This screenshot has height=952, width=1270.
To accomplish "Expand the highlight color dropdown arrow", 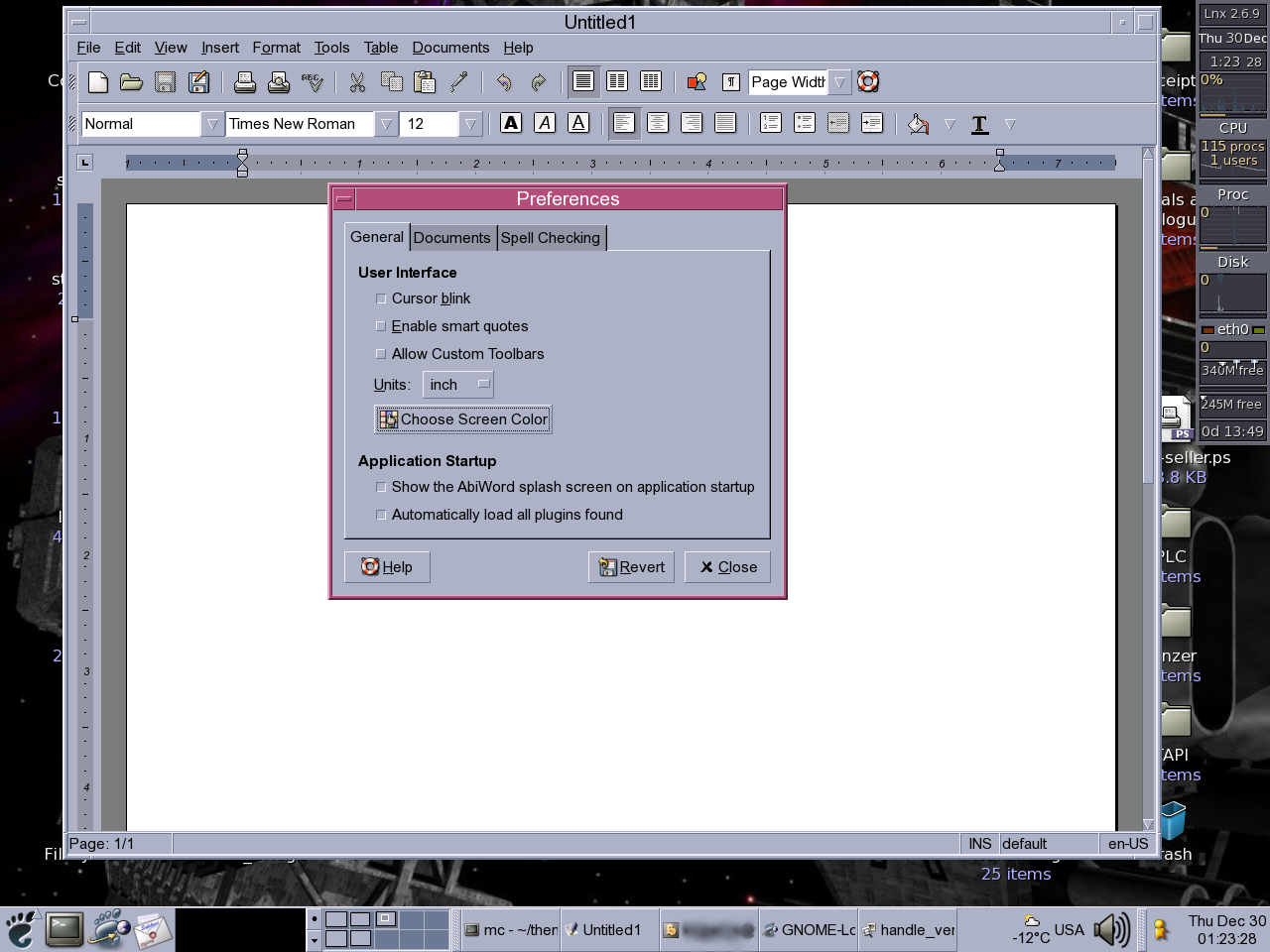I will pyautogui.click(x=950, y=124).
